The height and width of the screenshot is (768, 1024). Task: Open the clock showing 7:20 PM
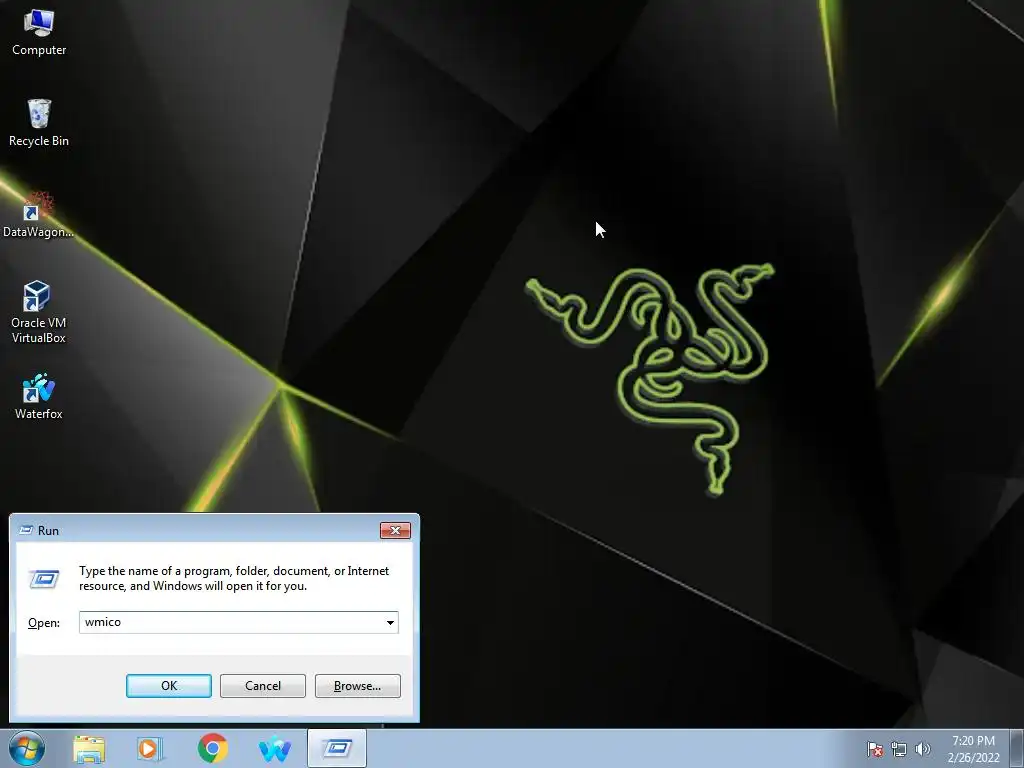point(973,749)
